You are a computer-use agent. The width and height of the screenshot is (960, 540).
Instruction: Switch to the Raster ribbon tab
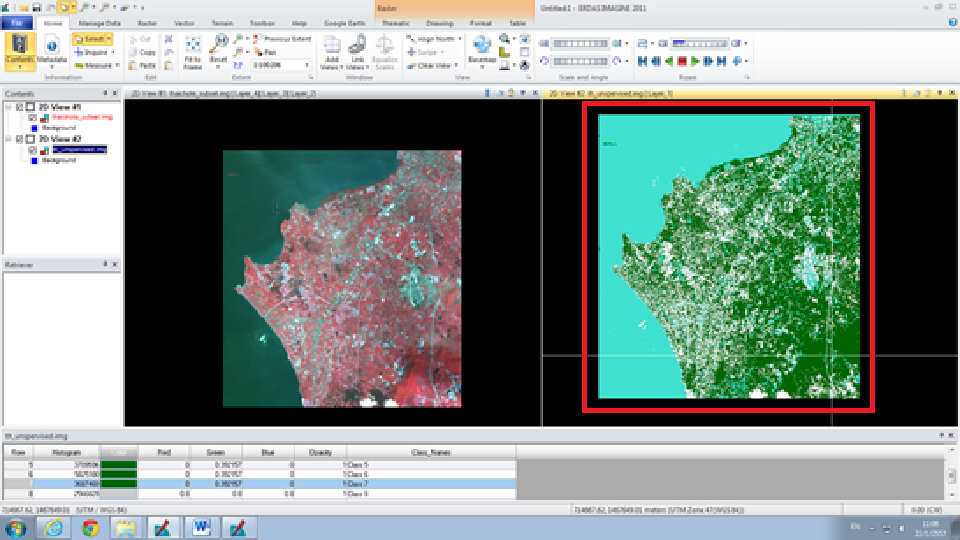[147, 22]
